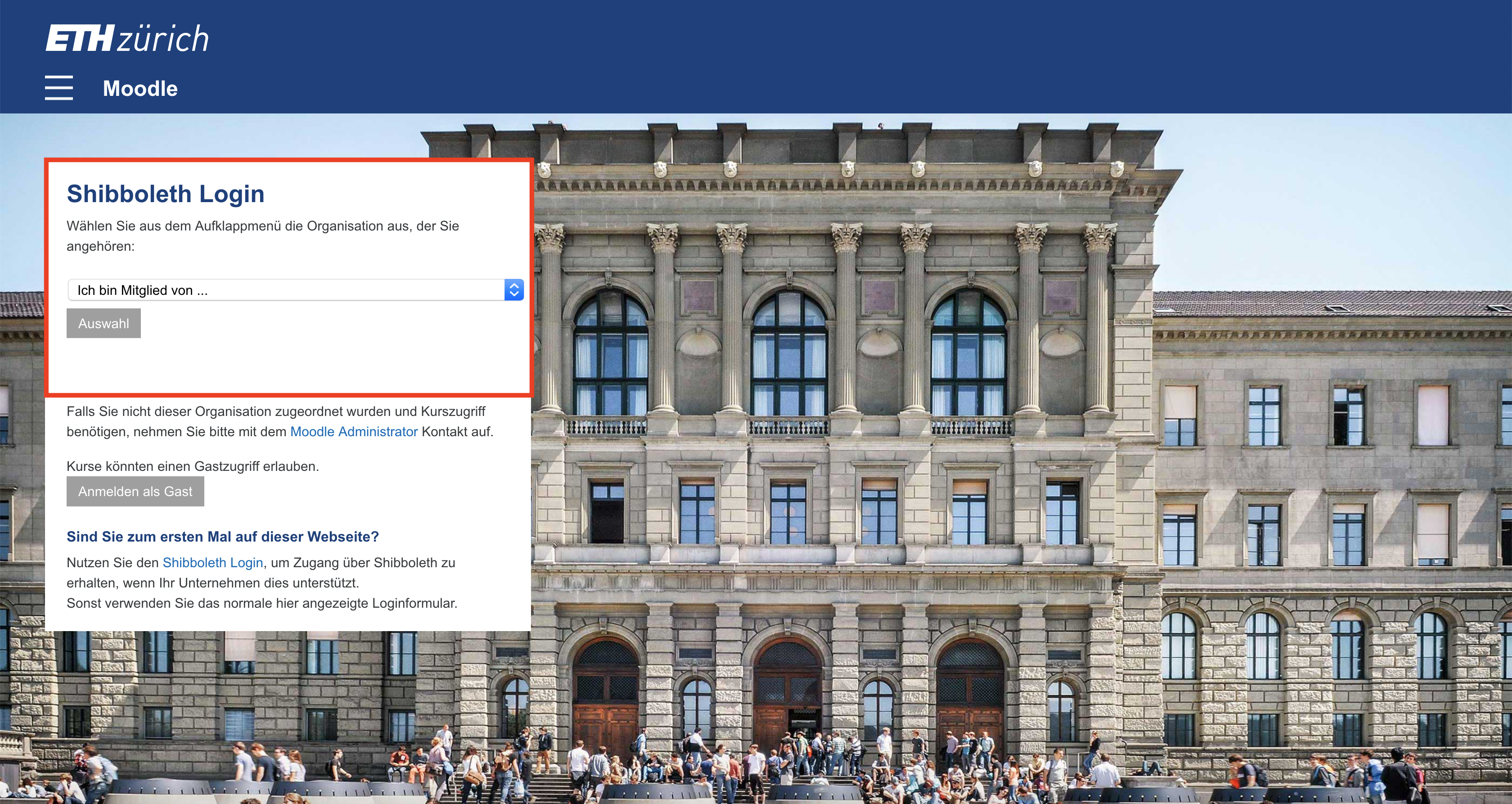This screenshot has width=1512, height=804.
Task: Expand the 'Ich bin Mitglied von ...' dropdown
Action: pyautogui.click(x=296, y=290)
